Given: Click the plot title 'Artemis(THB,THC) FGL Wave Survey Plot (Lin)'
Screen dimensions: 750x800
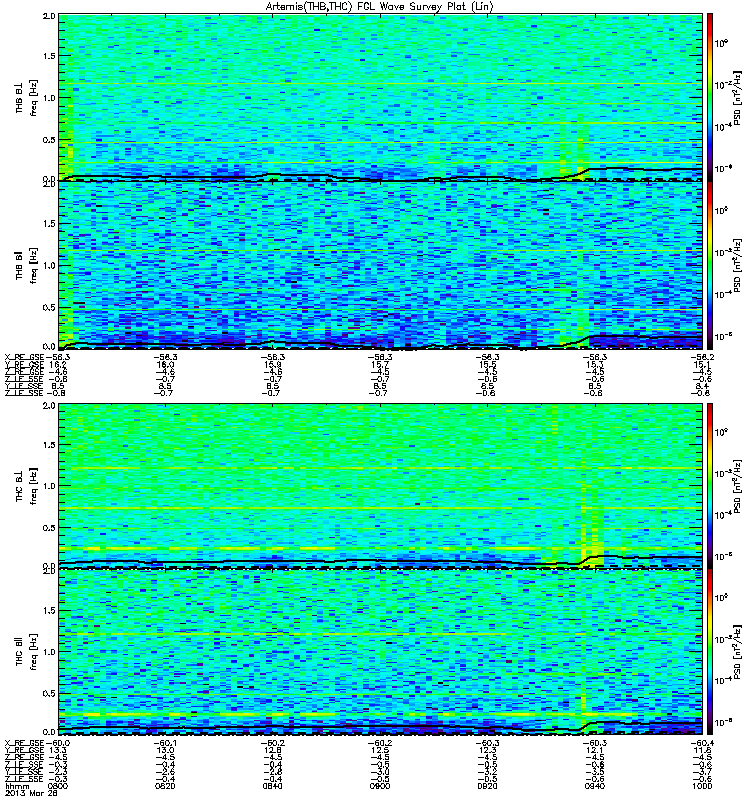Looking at the screenshot, I should point(380,7).
